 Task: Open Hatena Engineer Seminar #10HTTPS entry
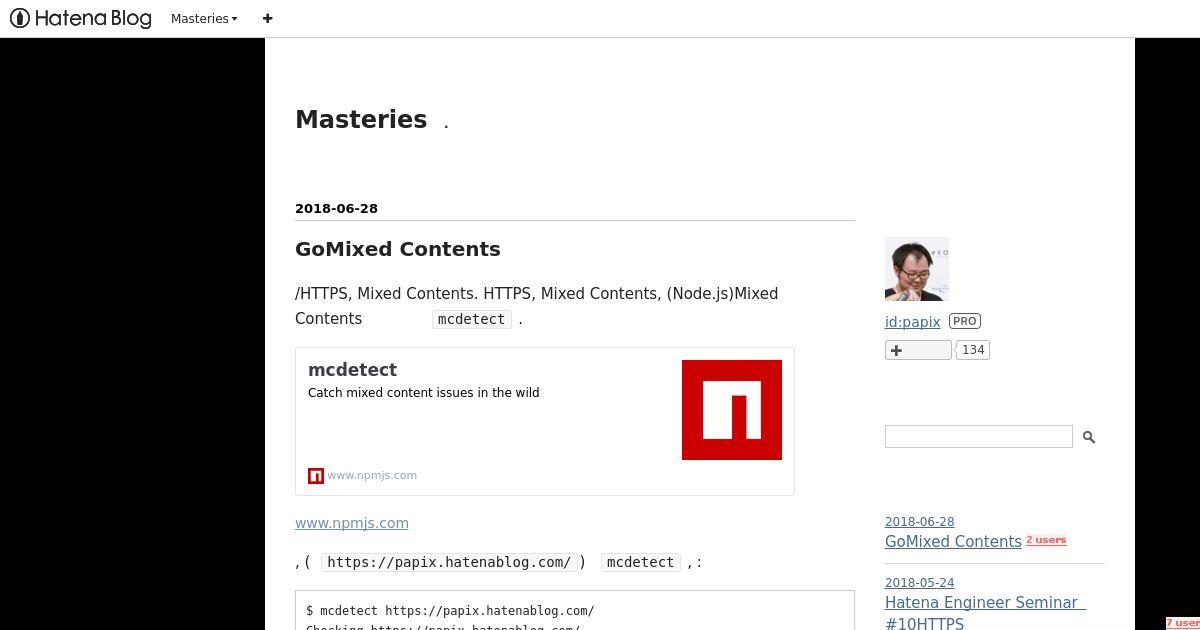[x=984, y=613]
